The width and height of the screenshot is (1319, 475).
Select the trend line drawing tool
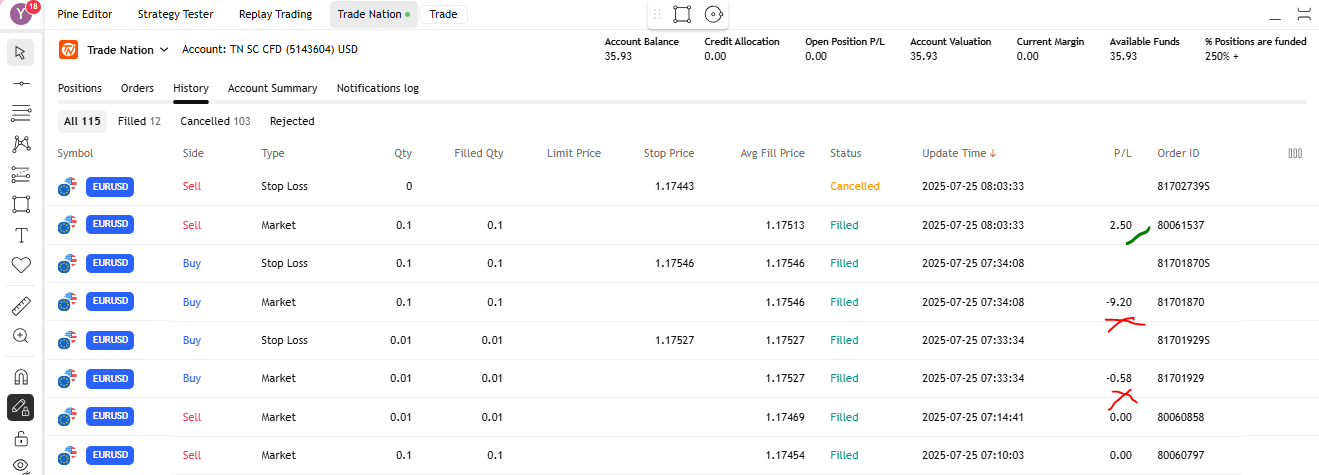20,84
